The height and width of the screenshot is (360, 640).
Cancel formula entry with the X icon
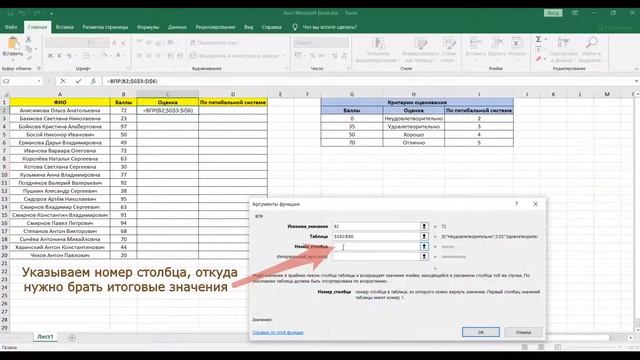tap(63, 81)
